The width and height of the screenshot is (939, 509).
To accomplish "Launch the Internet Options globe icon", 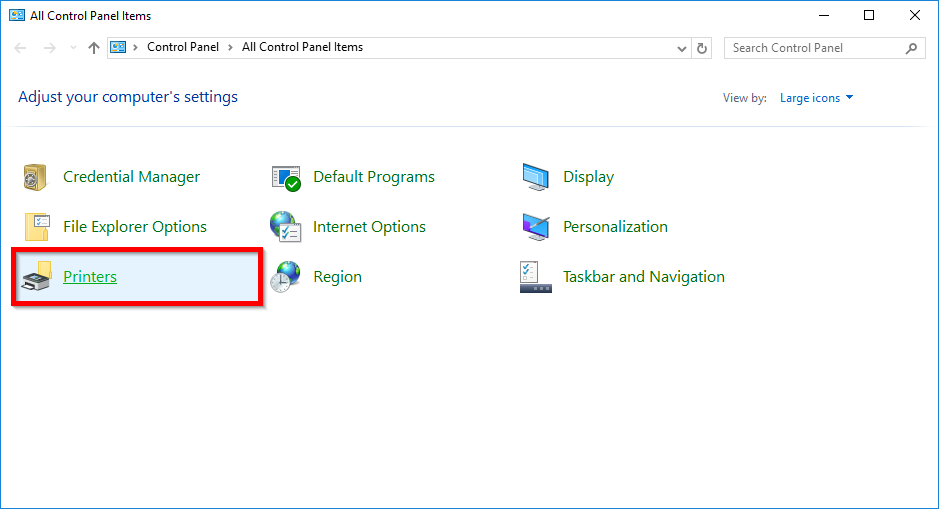I will pos(286,227).
